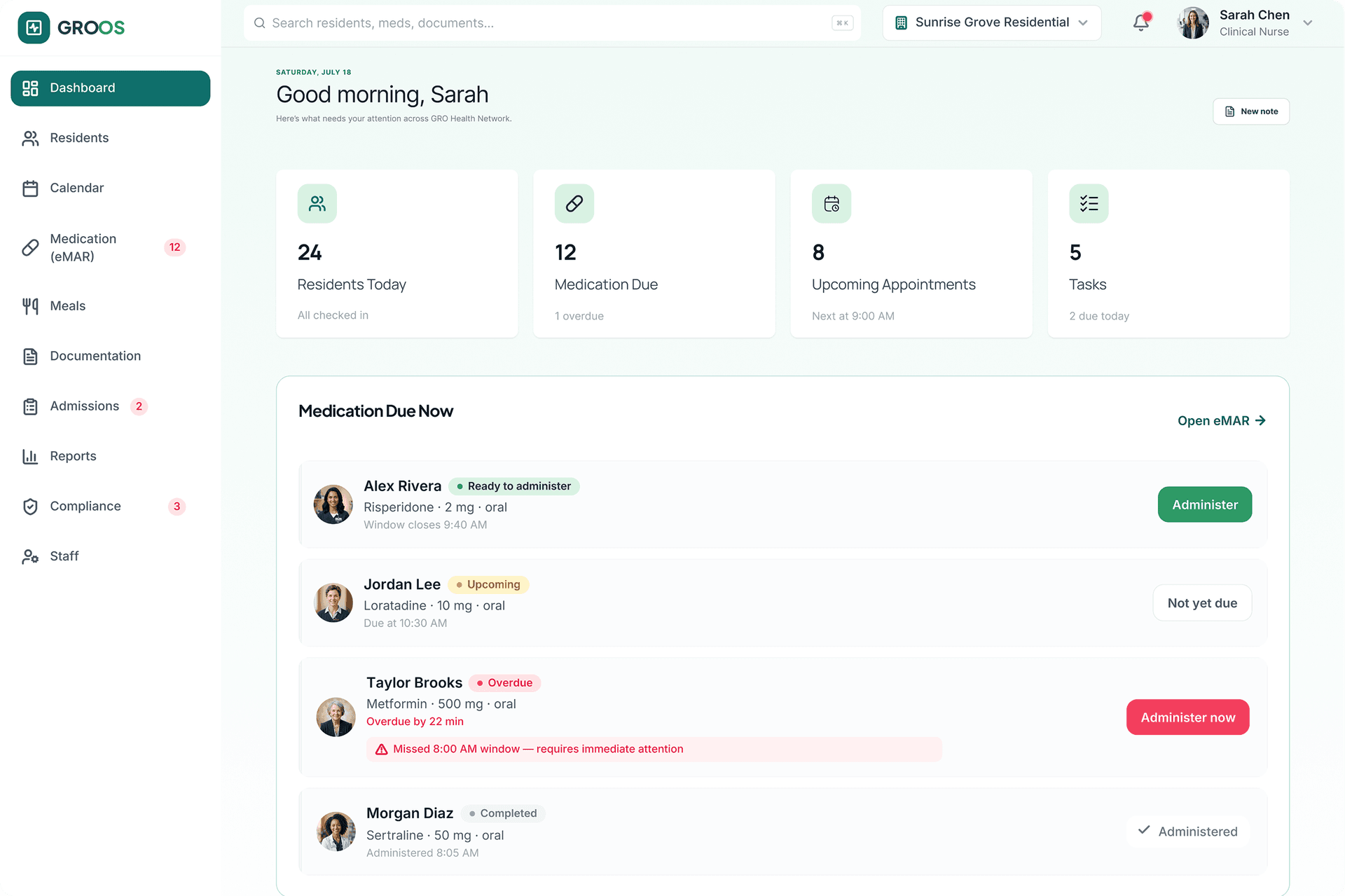Click the Upcoming Appointments calendar-clock icon
The image size is (1345, 896).
(832, 204)
